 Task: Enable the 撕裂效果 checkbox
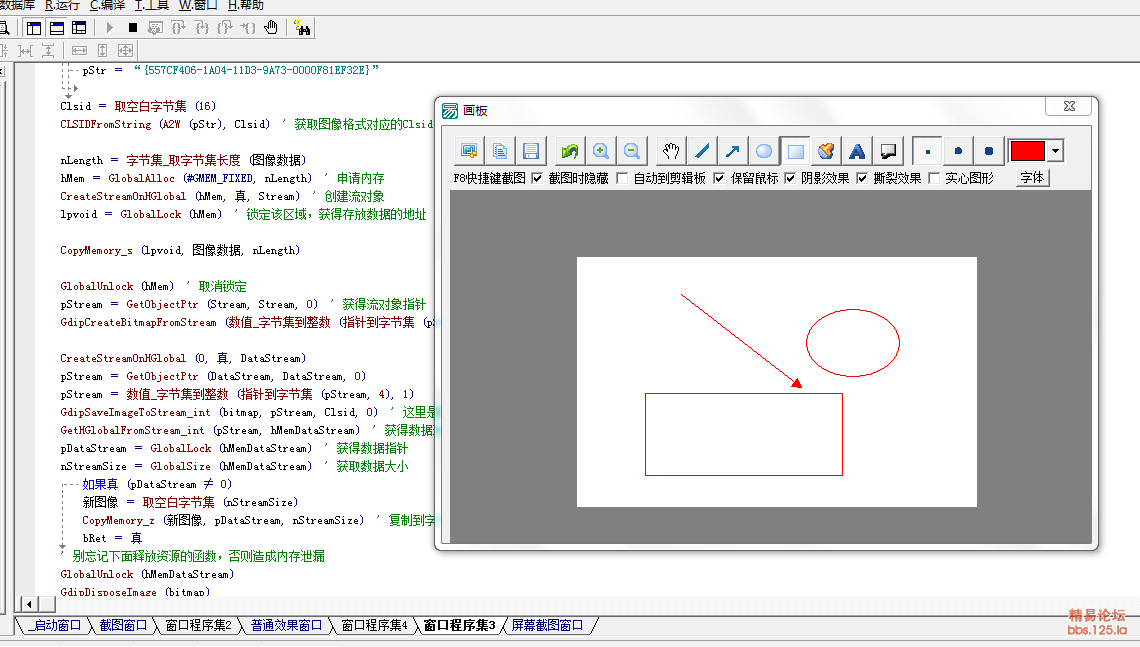click(x=934, y=178)
